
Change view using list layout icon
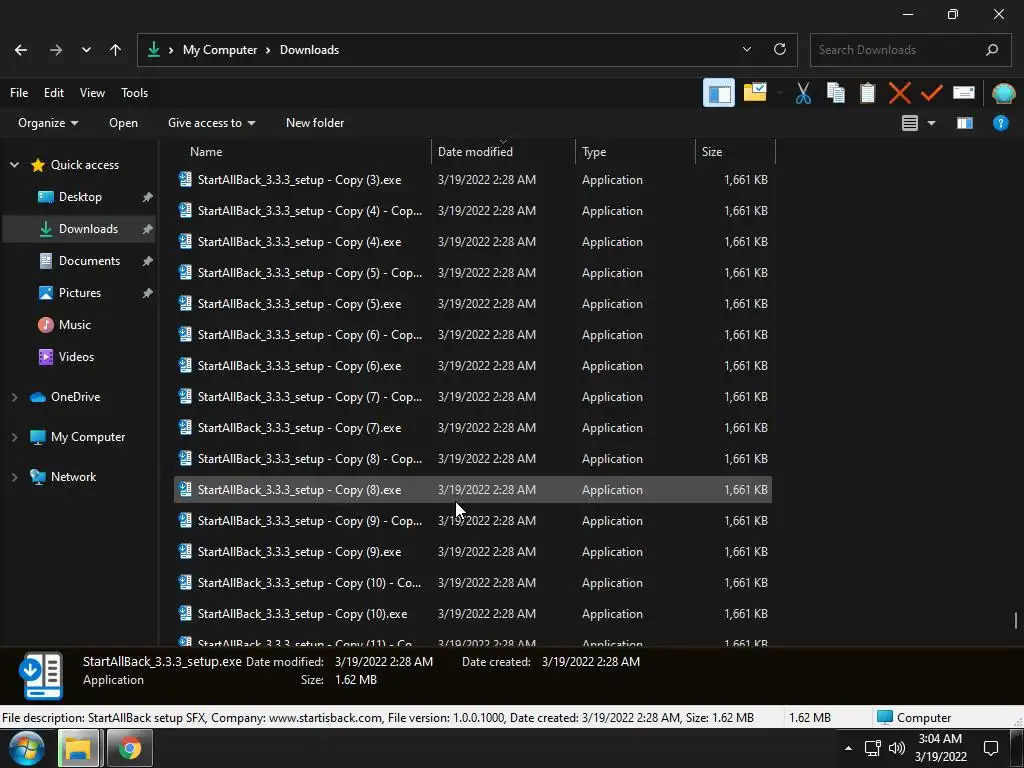[910, 123]
